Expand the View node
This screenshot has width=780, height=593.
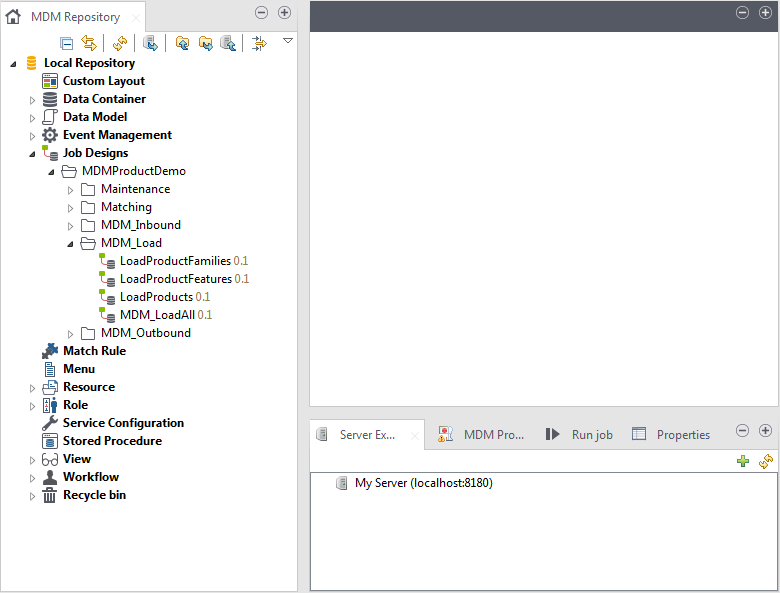pyautogui.click(x=32, y=460)
